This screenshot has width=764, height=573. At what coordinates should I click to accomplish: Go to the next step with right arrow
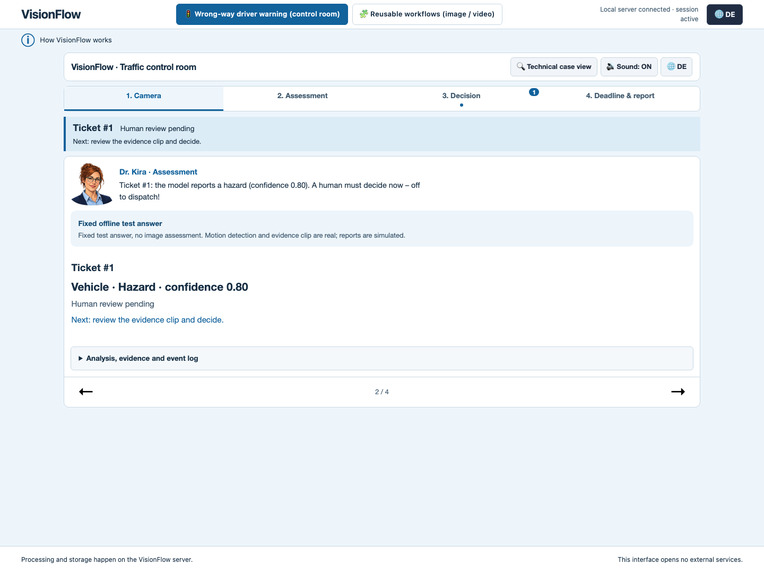[x=678, y=392]
